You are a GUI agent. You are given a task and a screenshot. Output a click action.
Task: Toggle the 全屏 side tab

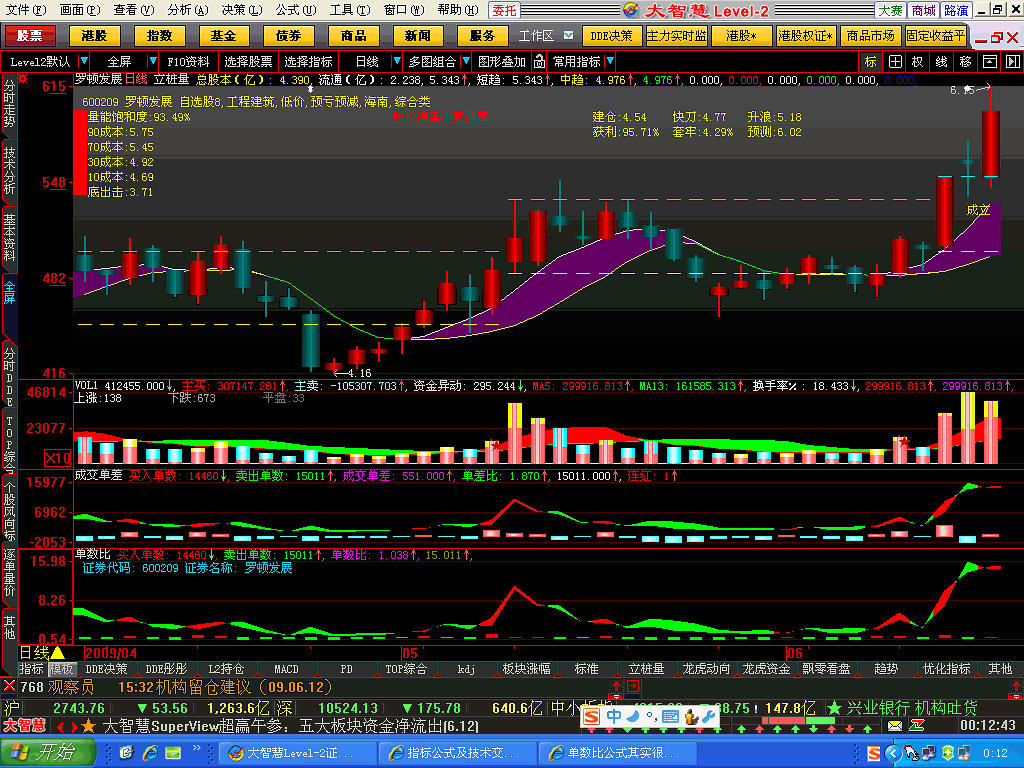pyautogui.click(x=9, y=291)
